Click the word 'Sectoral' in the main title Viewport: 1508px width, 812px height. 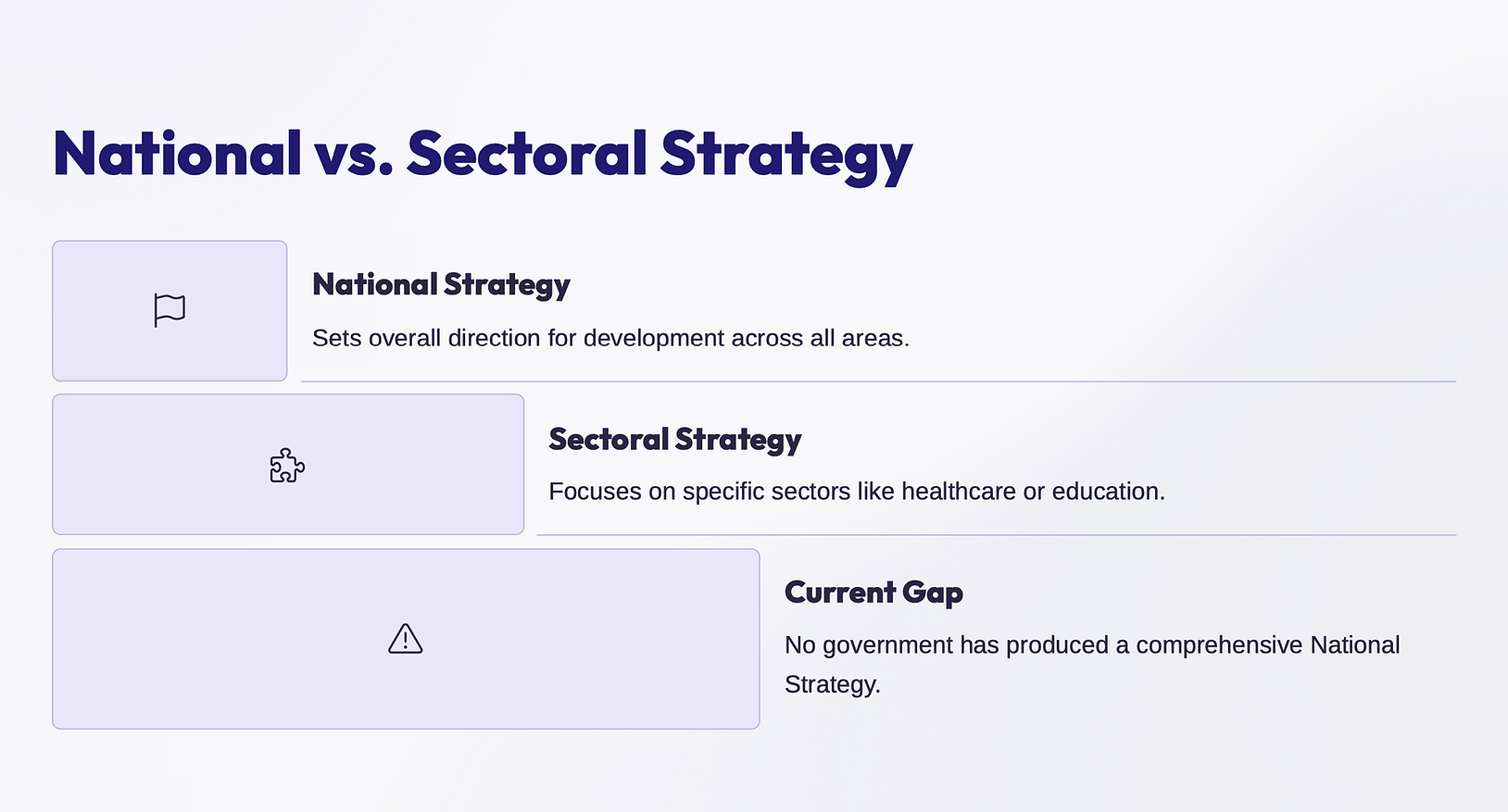coord(527,154)
